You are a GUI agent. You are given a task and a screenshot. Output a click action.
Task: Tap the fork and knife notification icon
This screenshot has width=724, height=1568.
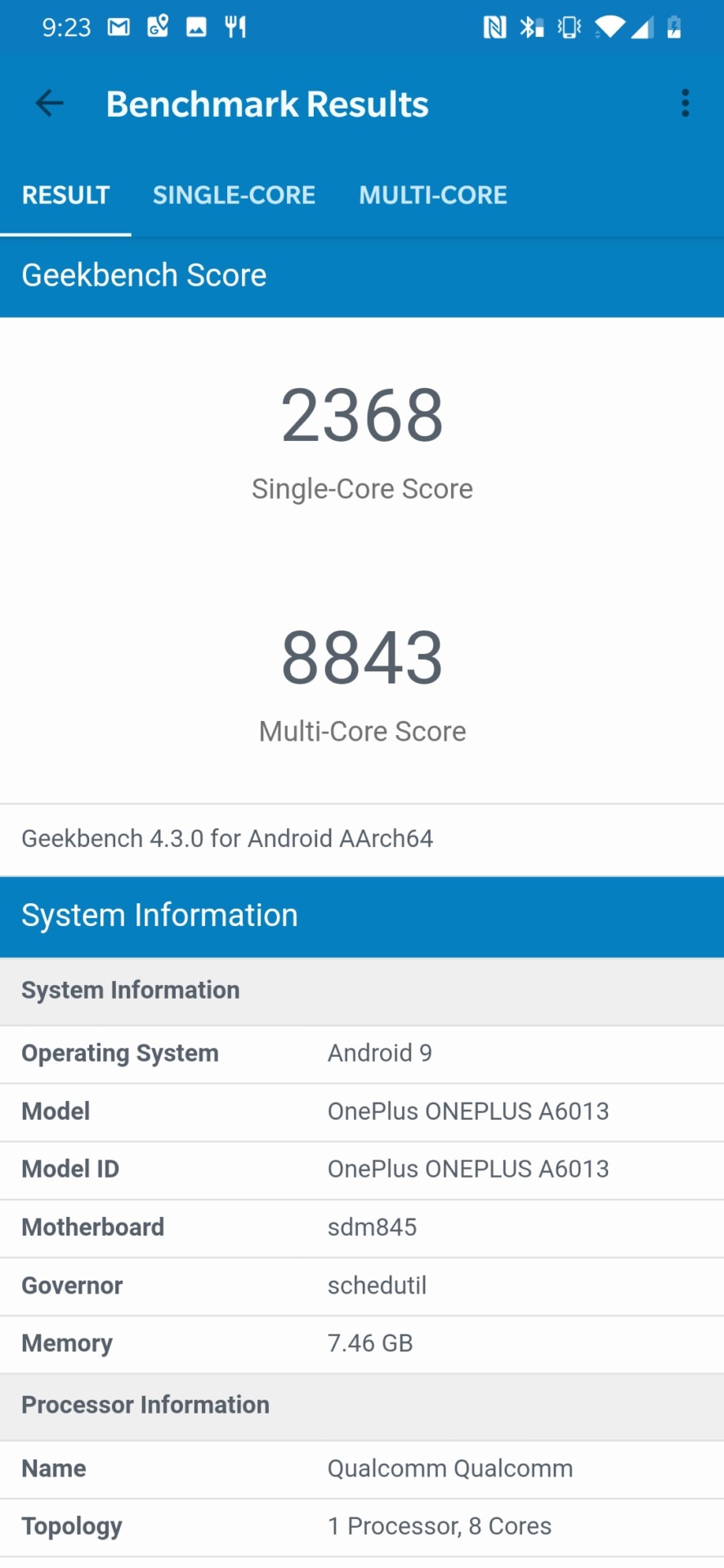click(235, 28)
